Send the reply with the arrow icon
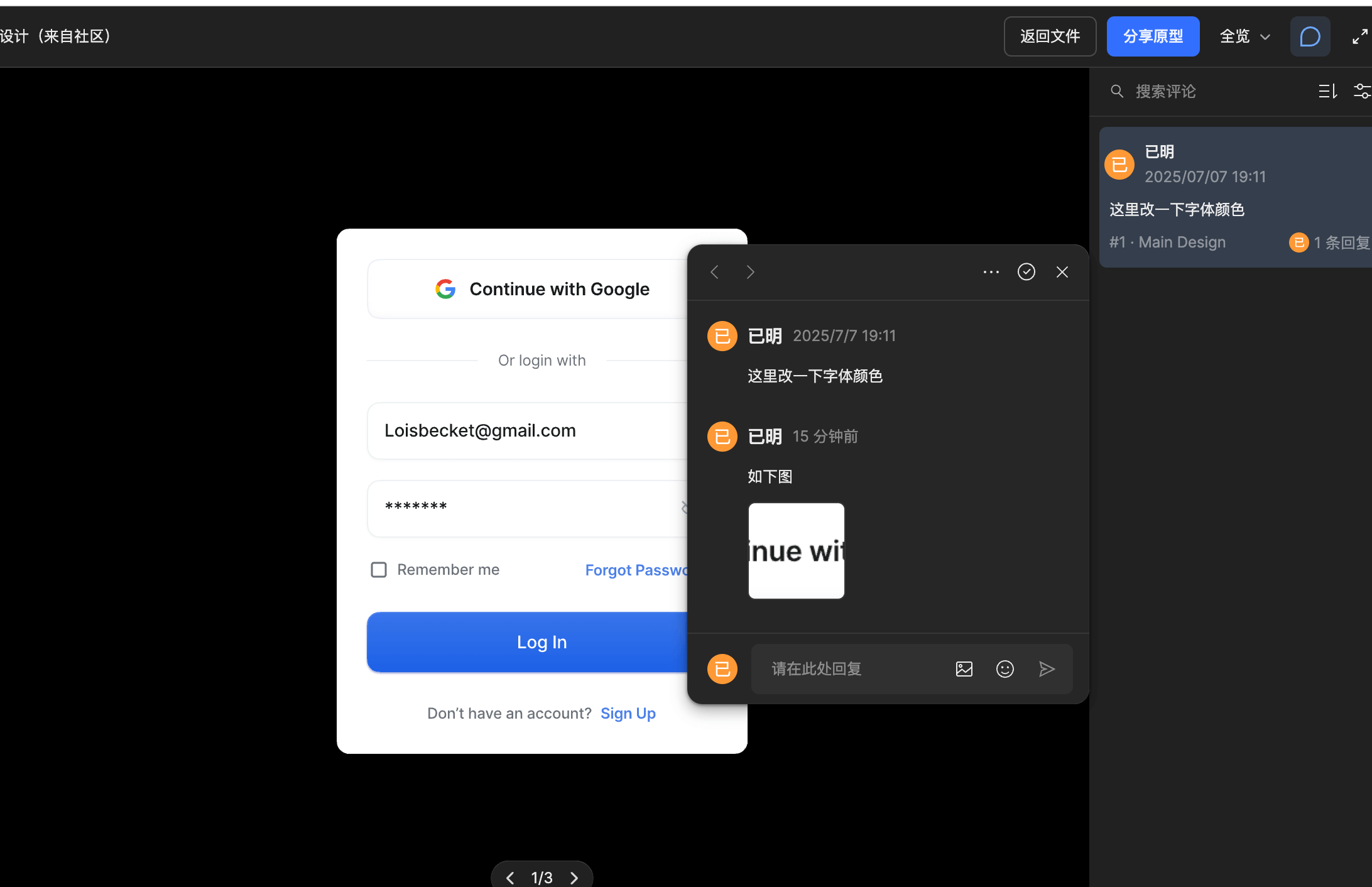This screenshot has height=887, width=1372. tap(1046, 669)
